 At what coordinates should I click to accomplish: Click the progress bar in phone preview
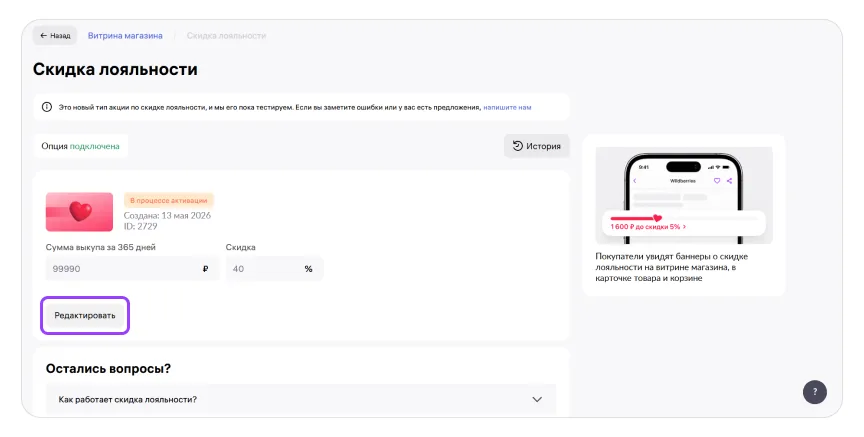[x=684, y=218]
